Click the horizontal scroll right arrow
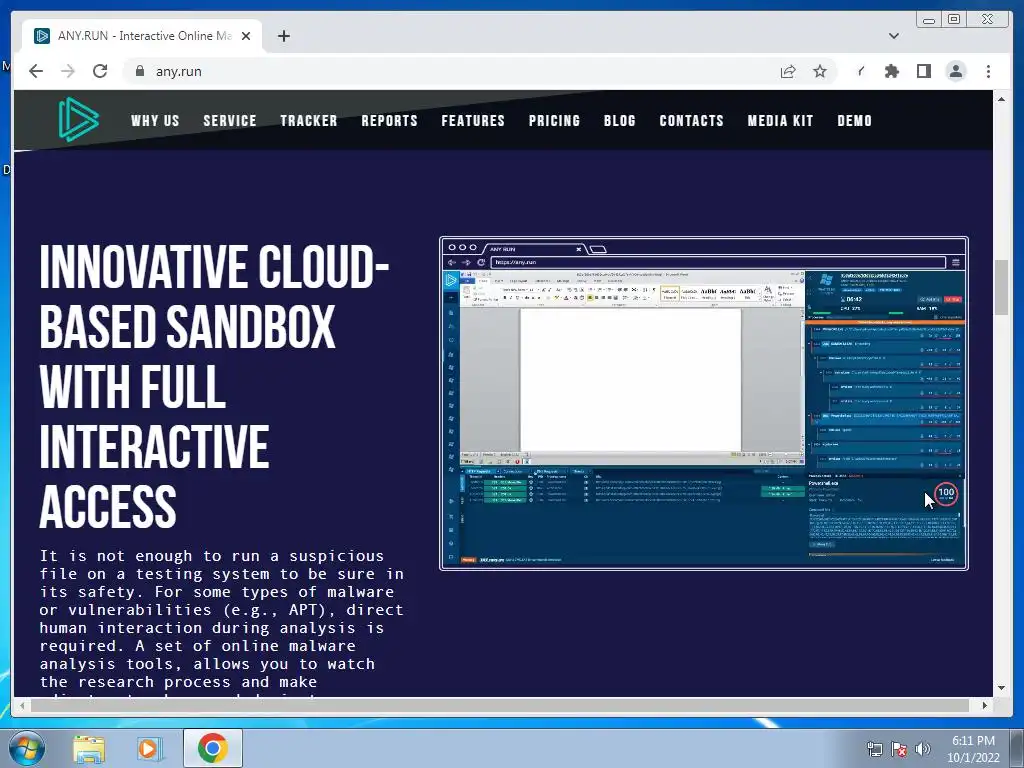 [x=985, y=705]
